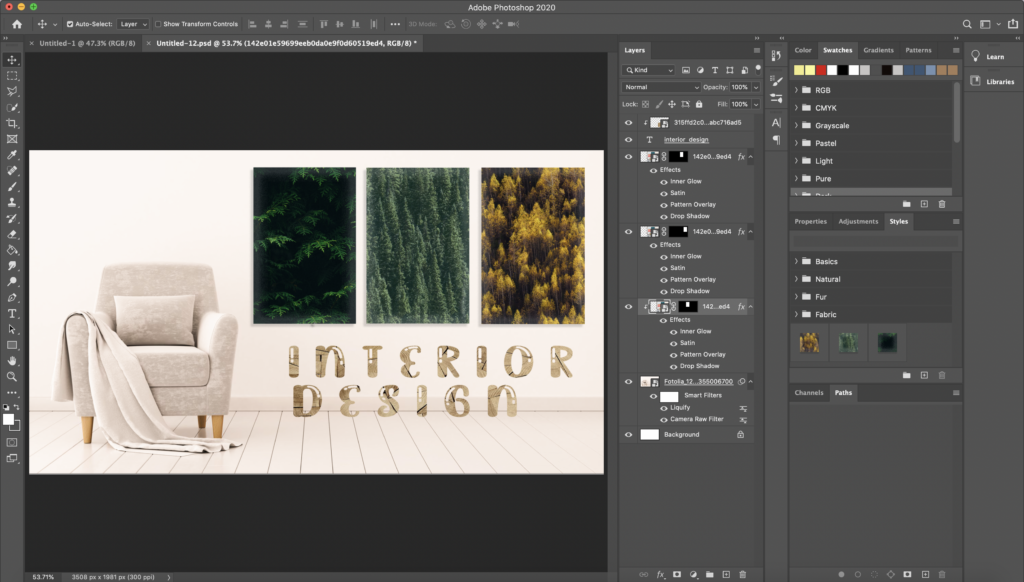Screen dimensions: 1024x582
Task: Select the Clone Stamp tool
Action: tap(12, 202)
